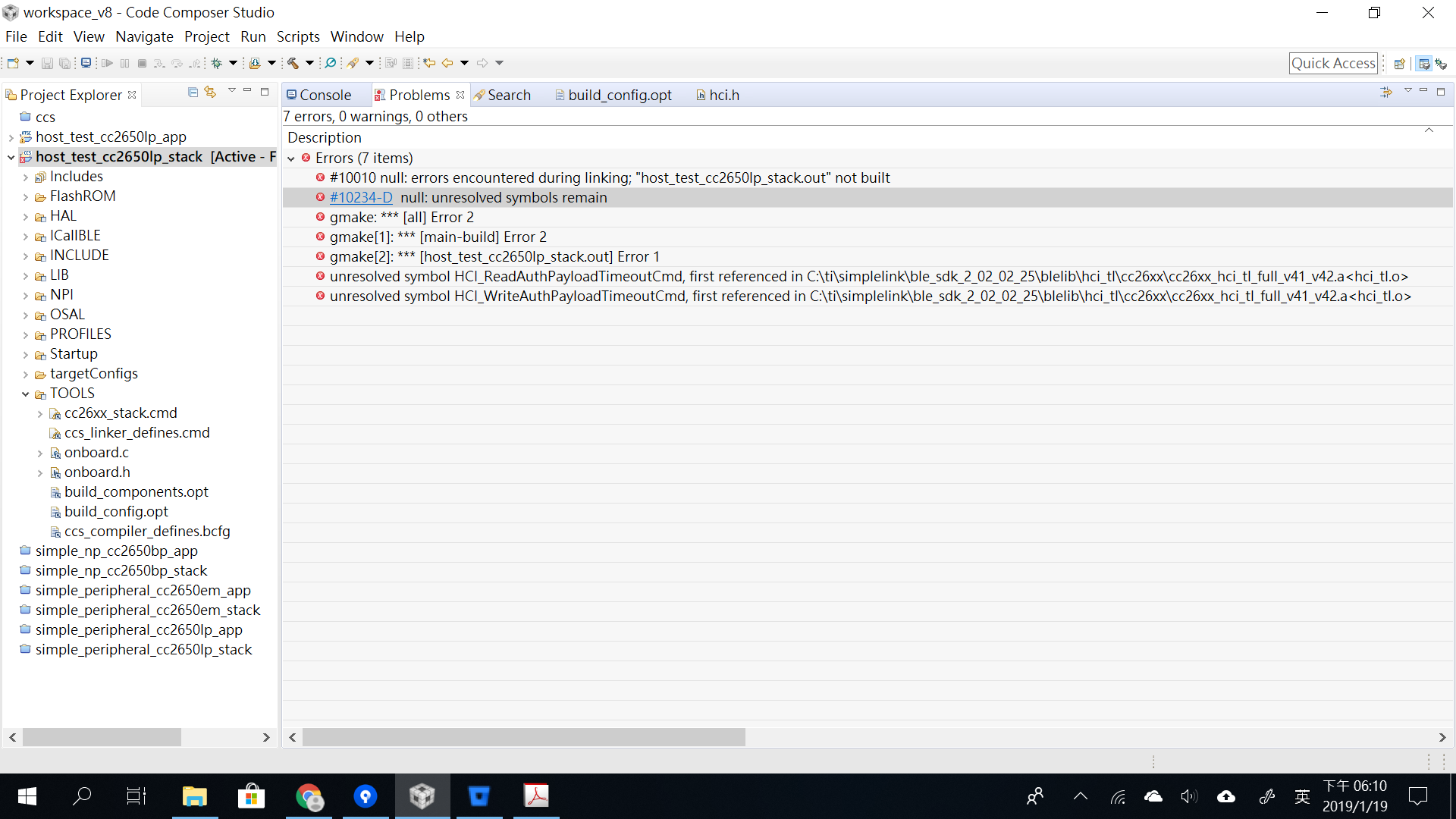Click the Description column header
The width and height of the screenshot is (1456, 819).
coord(325,137)
